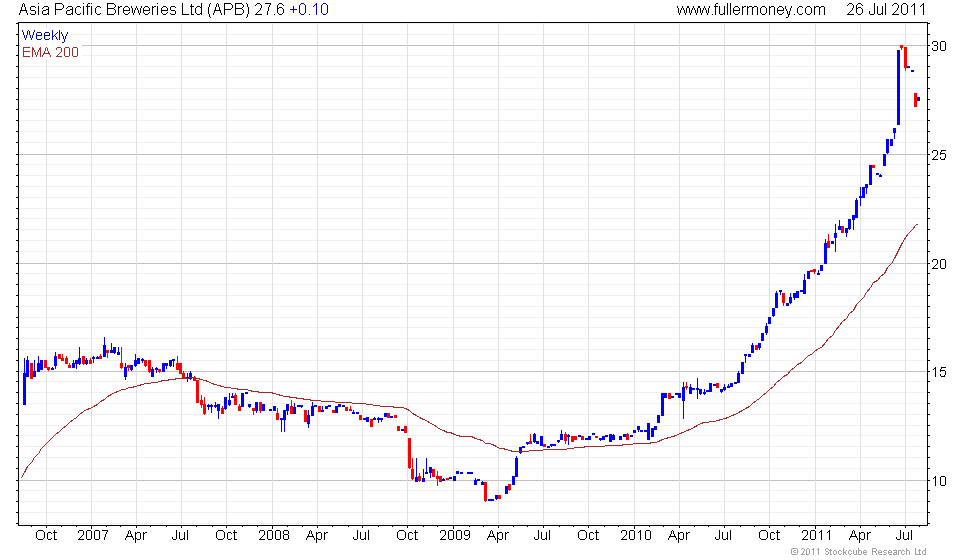This screenshot has width=980, height=560.
Task: Select the Weekly timeframe label
Action: (x=44, y=35)
